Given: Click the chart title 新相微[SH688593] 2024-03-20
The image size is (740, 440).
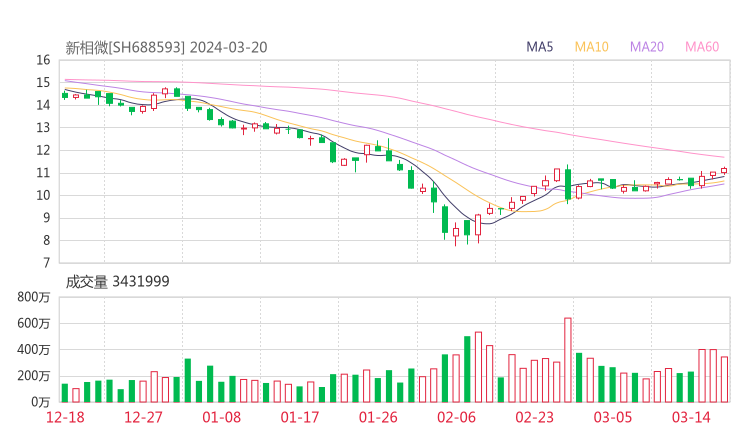Looking at the screenshot, I should coord(166,47).
